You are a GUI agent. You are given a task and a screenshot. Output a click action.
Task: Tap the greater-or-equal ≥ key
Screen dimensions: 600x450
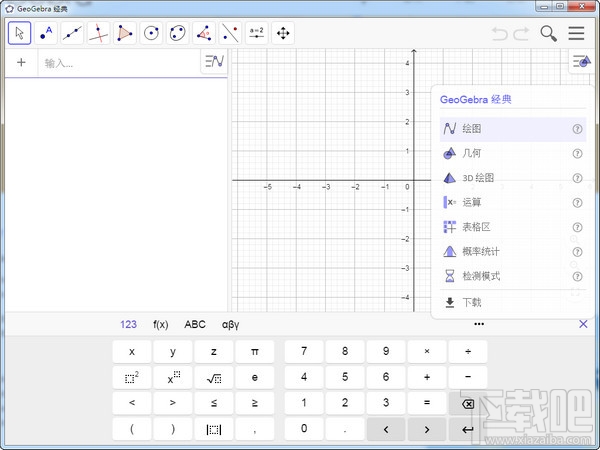[254, 403]
